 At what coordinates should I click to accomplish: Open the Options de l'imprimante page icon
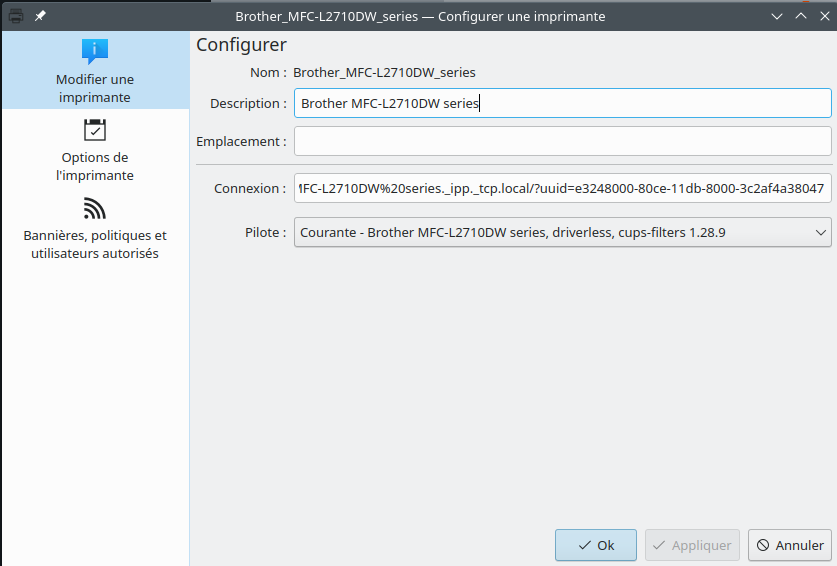point(95,130)
